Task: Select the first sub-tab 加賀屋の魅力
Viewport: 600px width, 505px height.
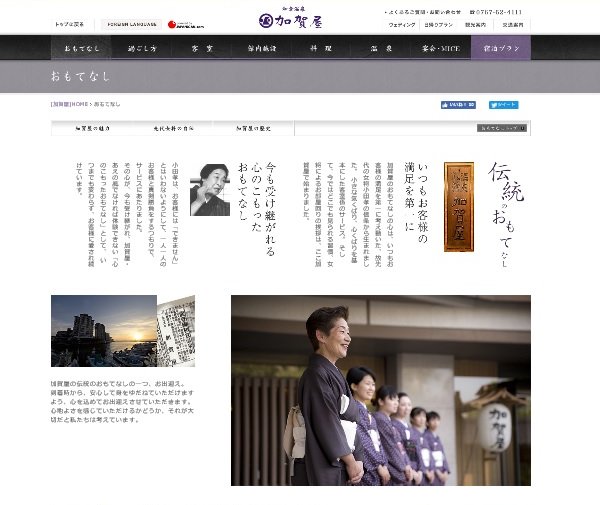Action: tap(93, 128)
